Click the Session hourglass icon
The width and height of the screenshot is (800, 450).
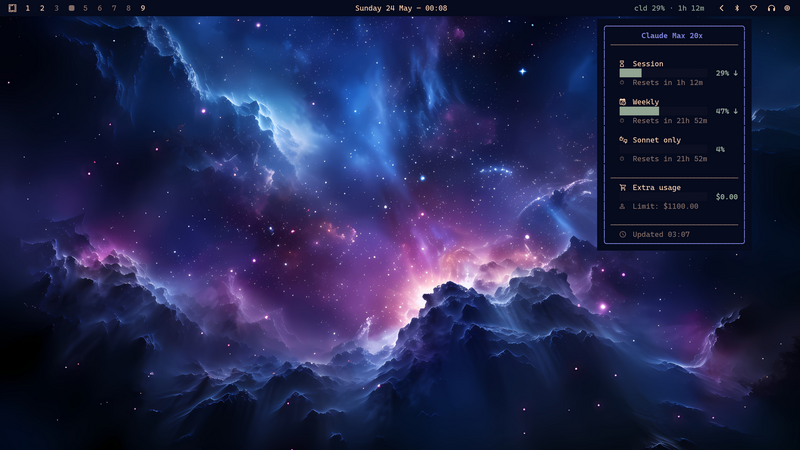pos(622,64)
